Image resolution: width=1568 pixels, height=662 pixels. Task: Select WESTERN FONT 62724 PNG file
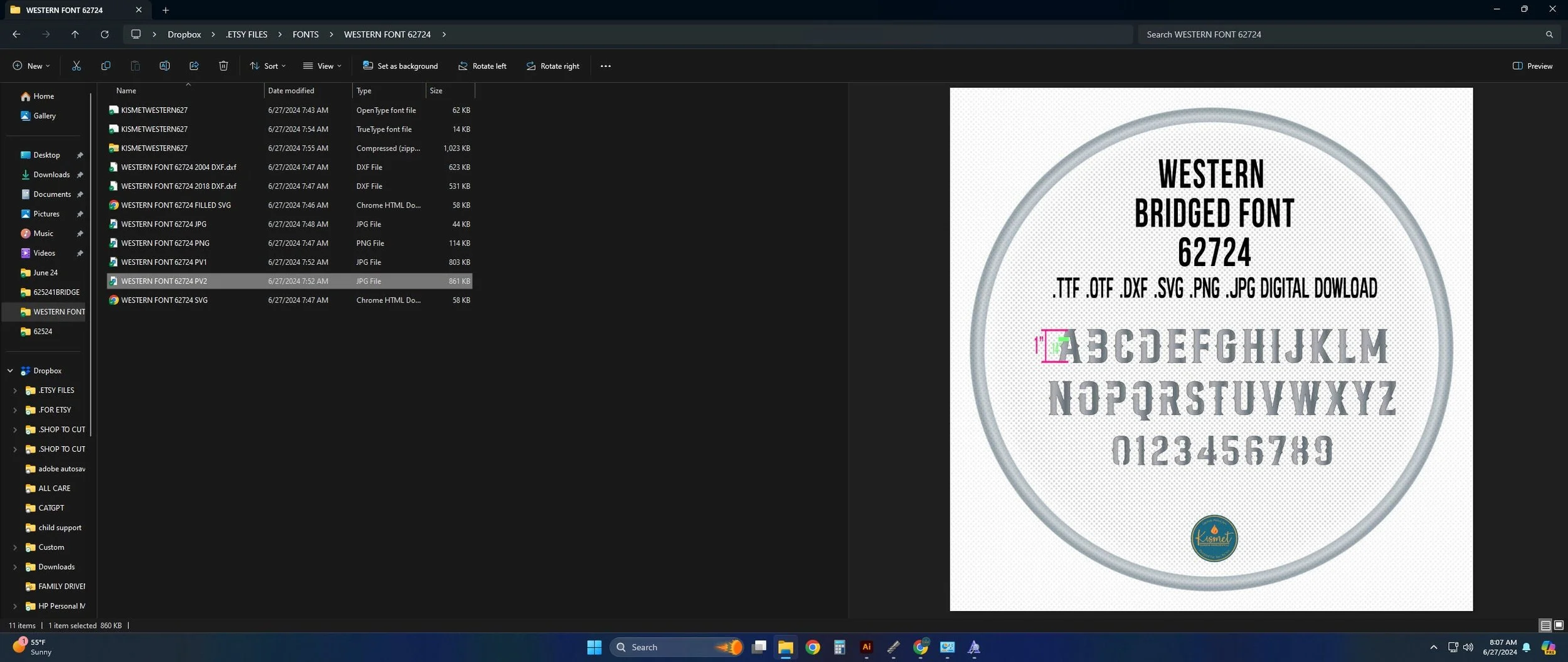290,243
